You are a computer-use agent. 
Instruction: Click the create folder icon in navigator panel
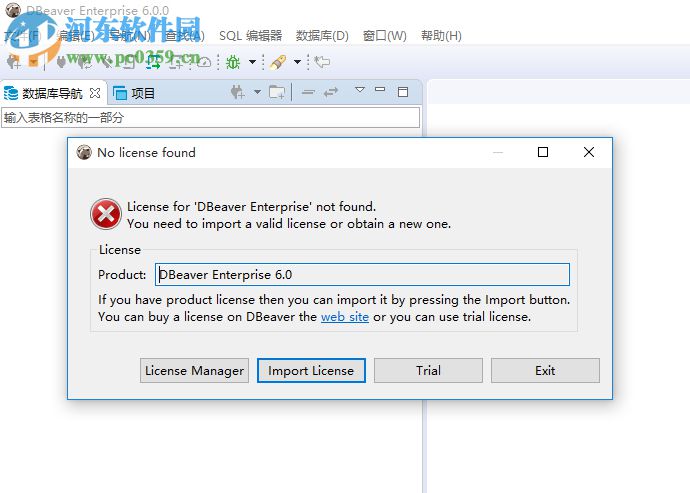pyautogui.click(x=277, y=92)
